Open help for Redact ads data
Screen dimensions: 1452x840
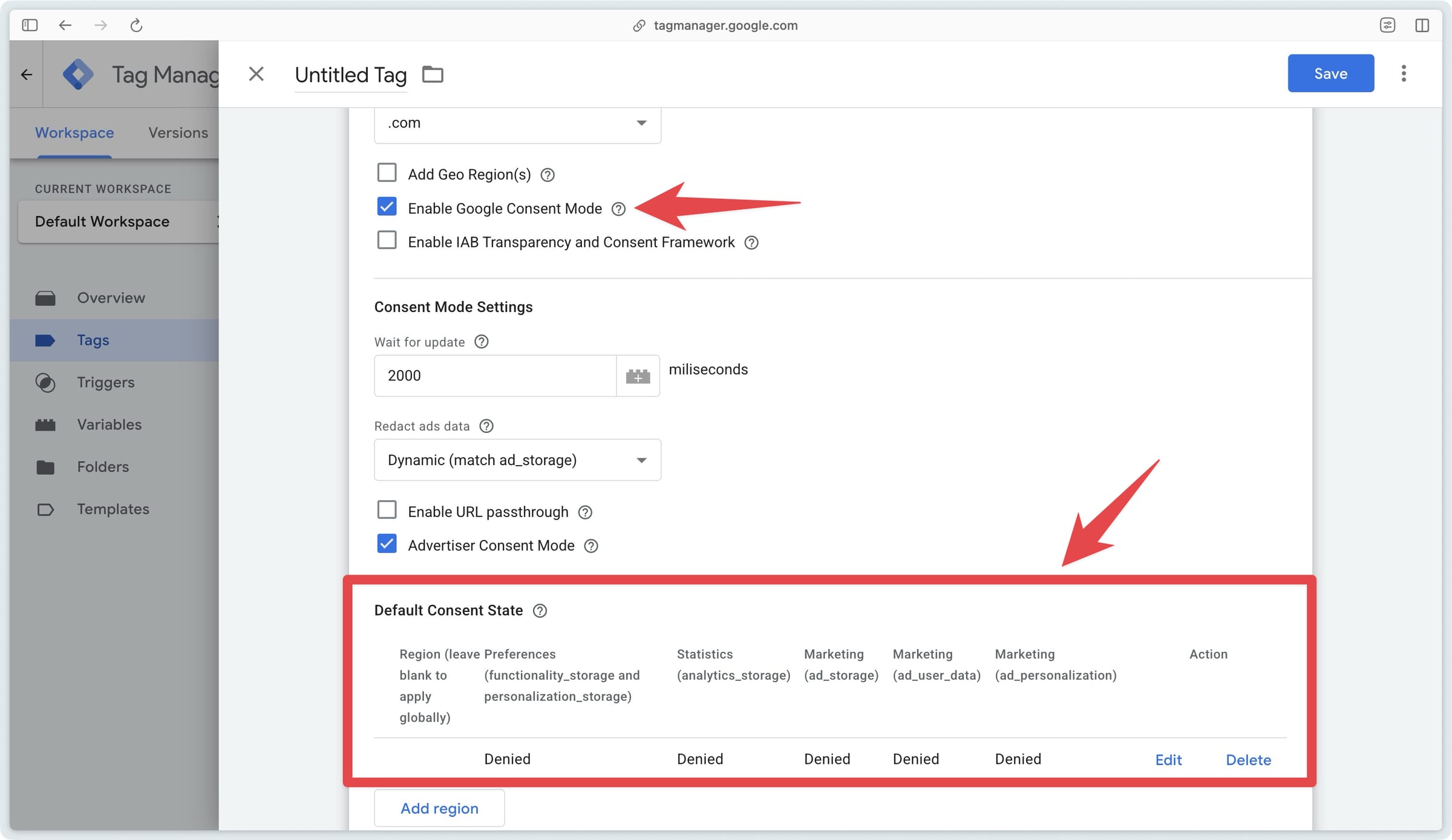pyautogui.click(x=486, y=426)
